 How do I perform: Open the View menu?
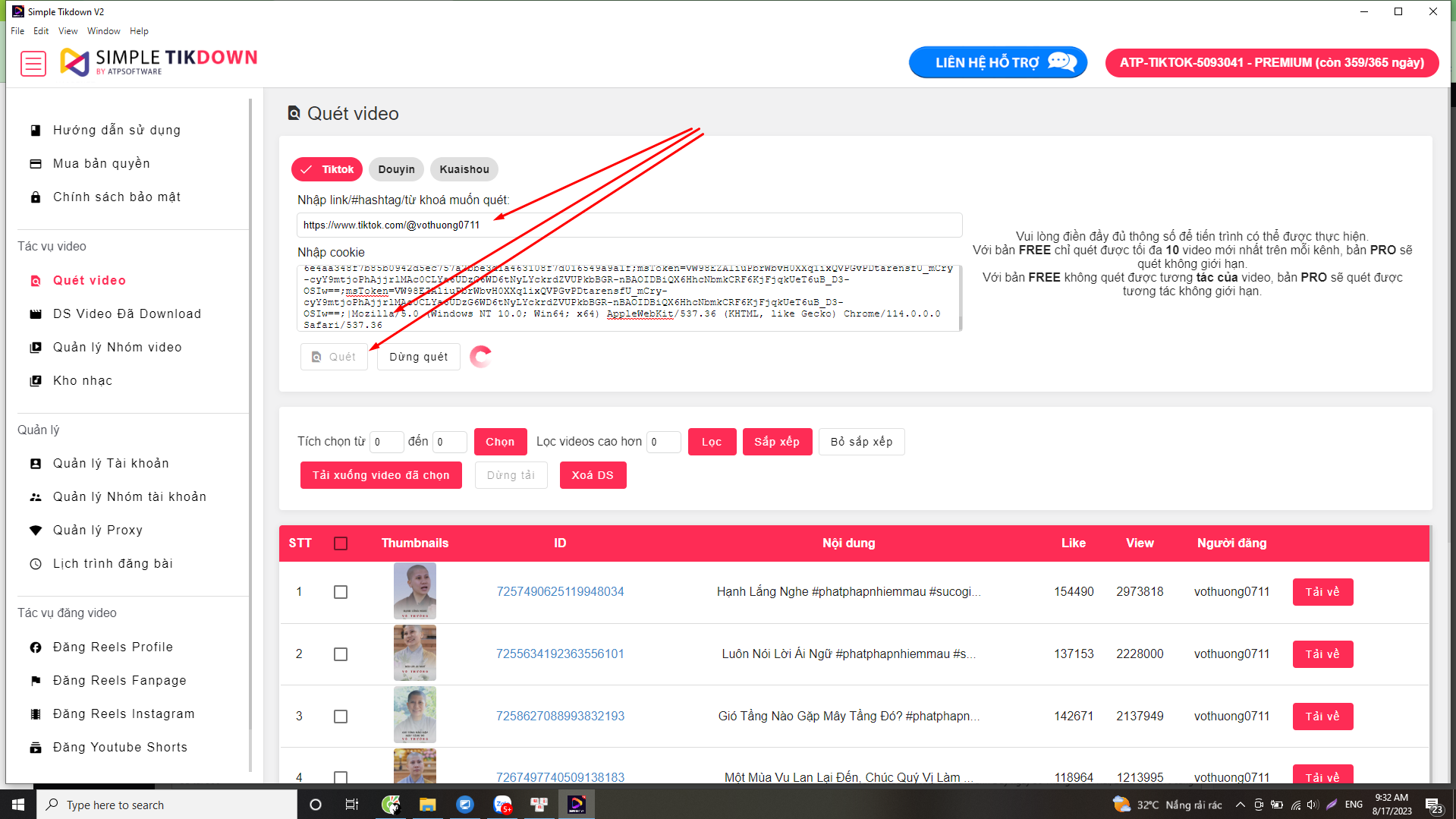[x=68, y=31]
